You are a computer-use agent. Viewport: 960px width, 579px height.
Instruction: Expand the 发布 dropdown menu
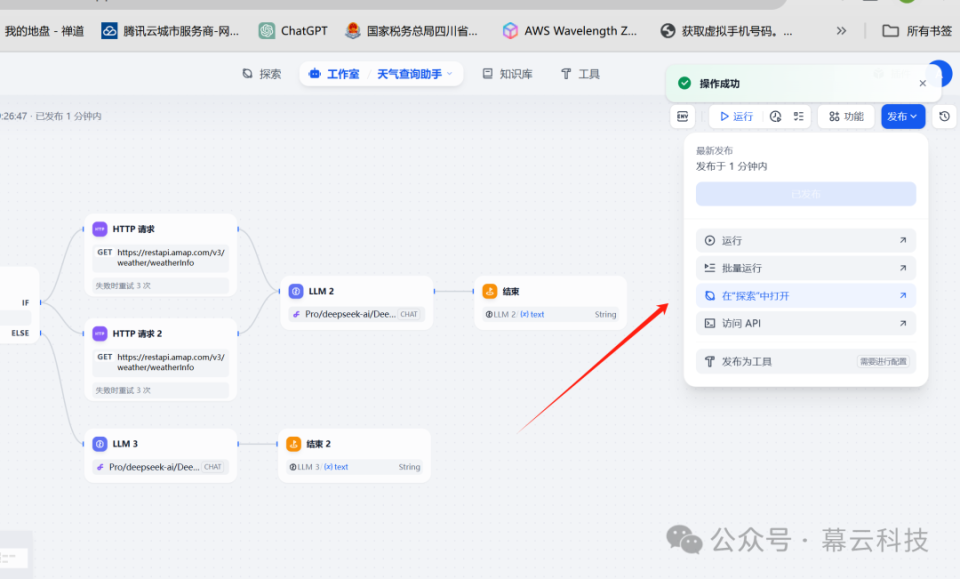(x=901, y=116)
